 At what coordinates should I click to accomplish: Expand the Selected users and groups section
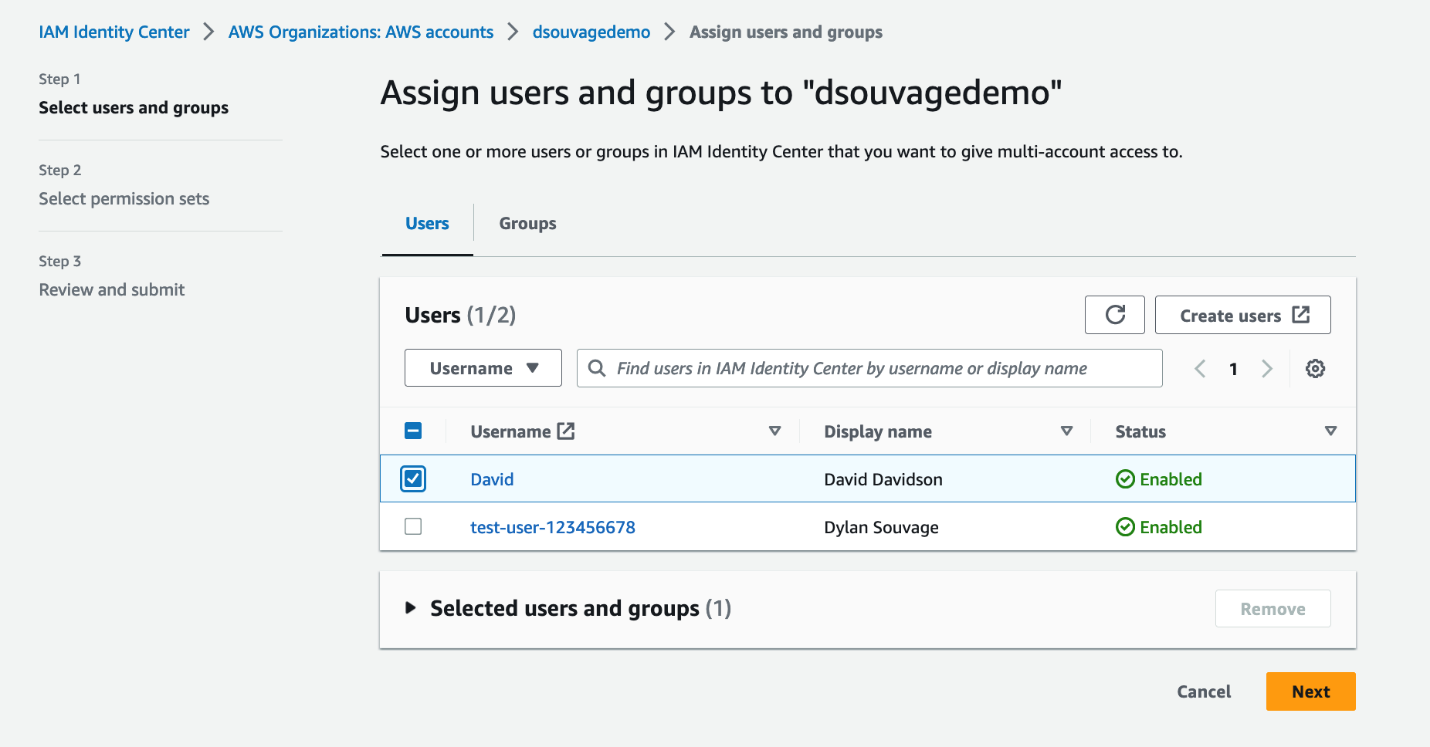tap(410, 608)
